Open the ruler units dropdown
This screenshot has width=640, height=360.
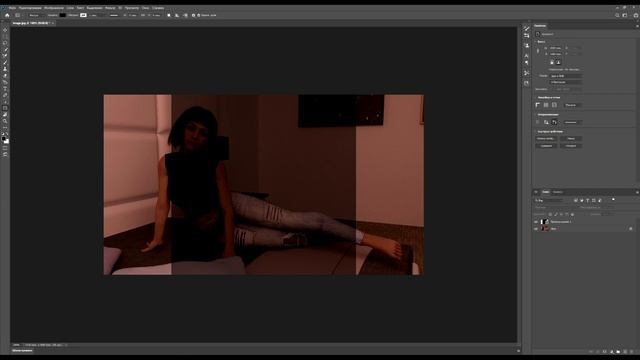[x=573, y=105]
